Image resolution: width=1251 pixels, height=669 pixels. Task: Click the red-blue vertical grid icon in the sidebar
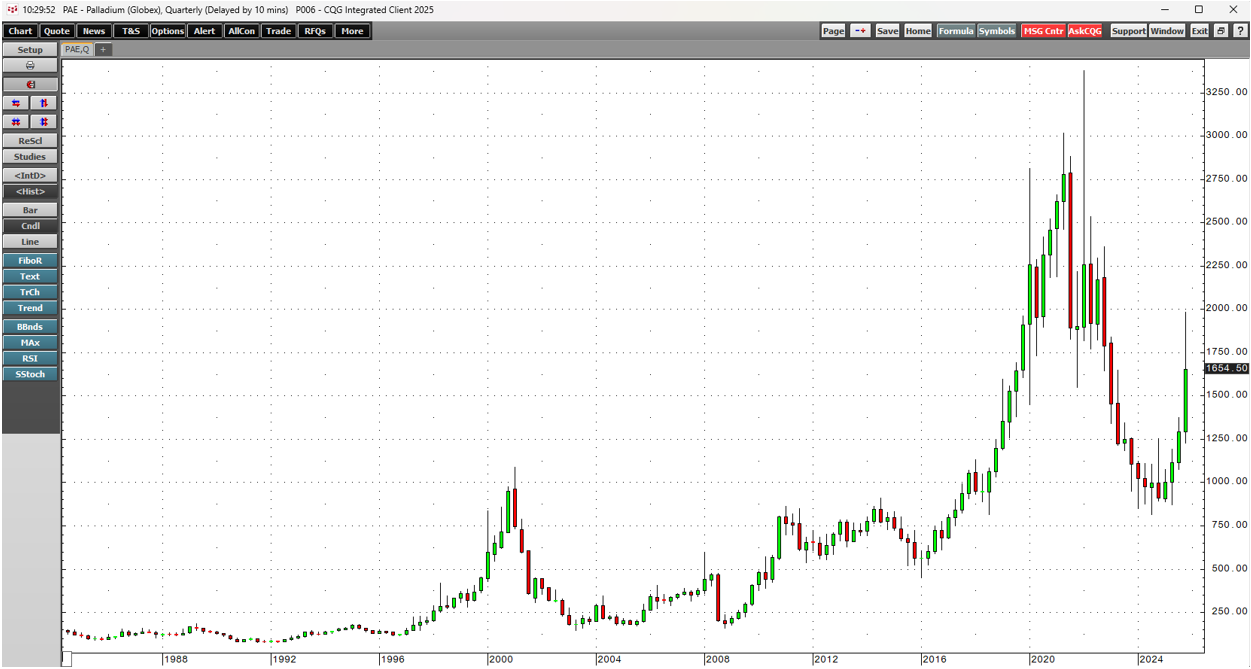tap(44, 122)
